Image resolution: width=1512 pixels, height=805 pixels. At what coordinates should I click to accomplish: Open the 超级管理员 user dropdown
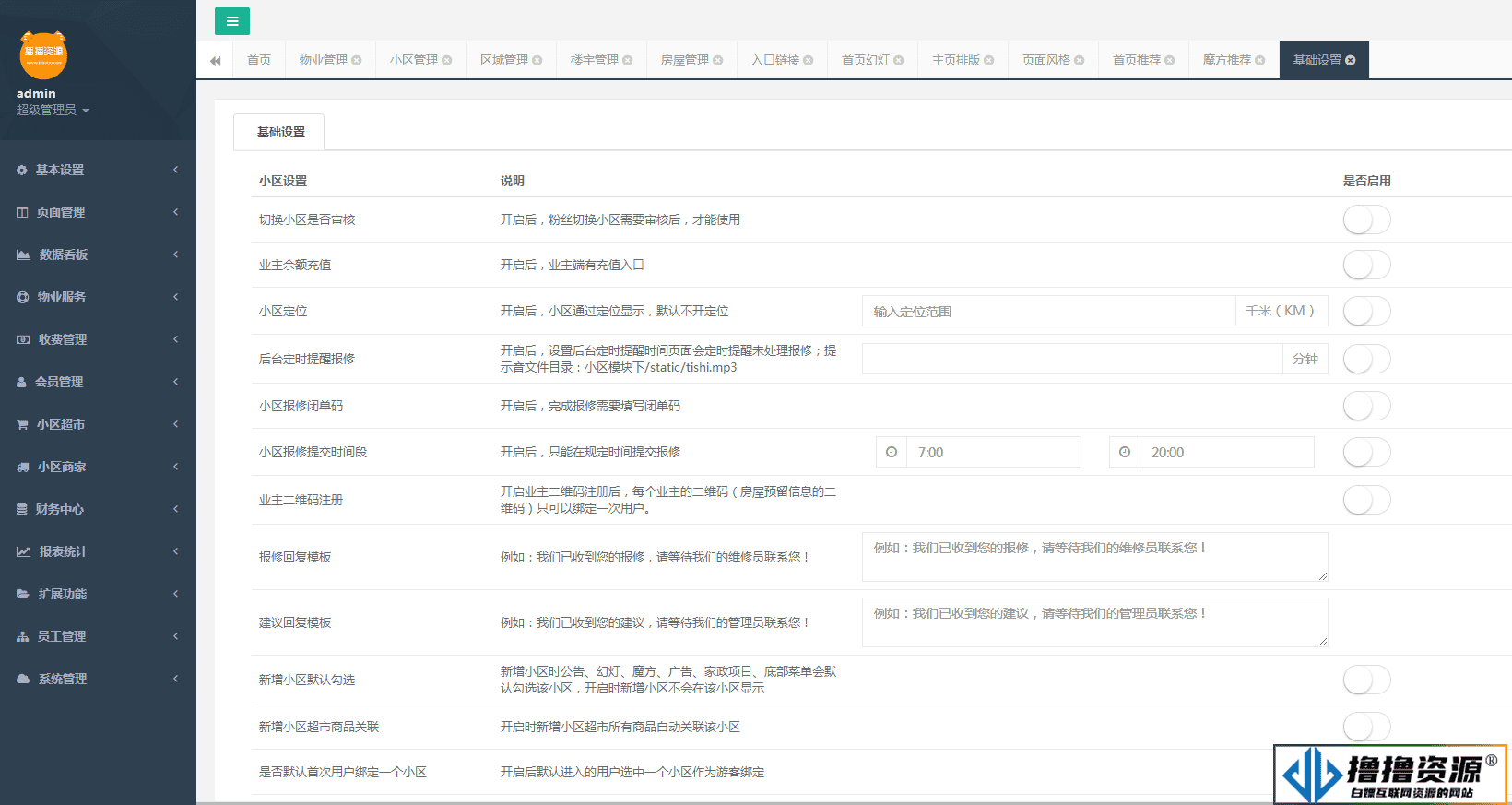[x=53, y=110]
